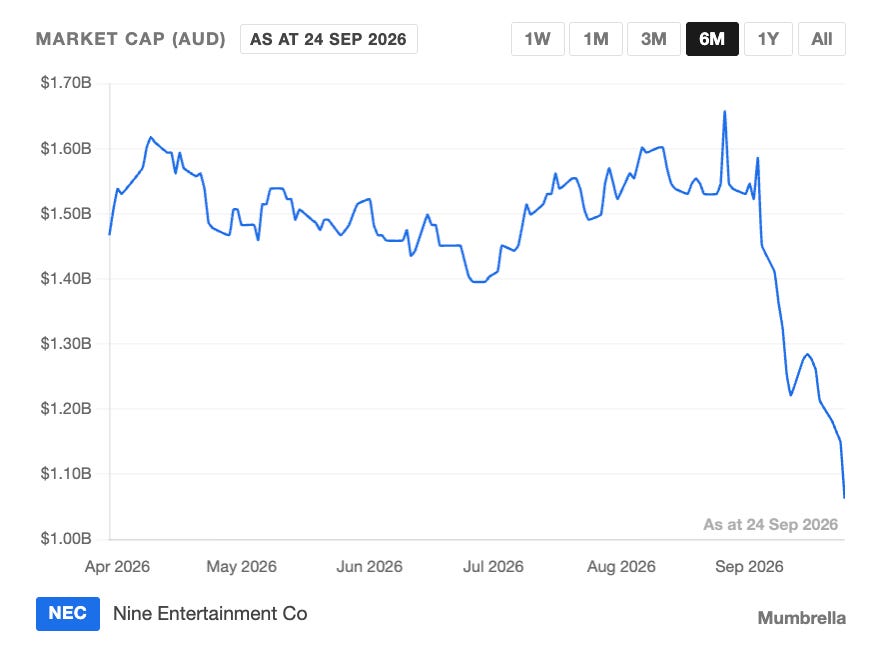The width and height of the screenshot is (882, 660).
Task: Click the final low point of the line
Action: coord(844,497)
